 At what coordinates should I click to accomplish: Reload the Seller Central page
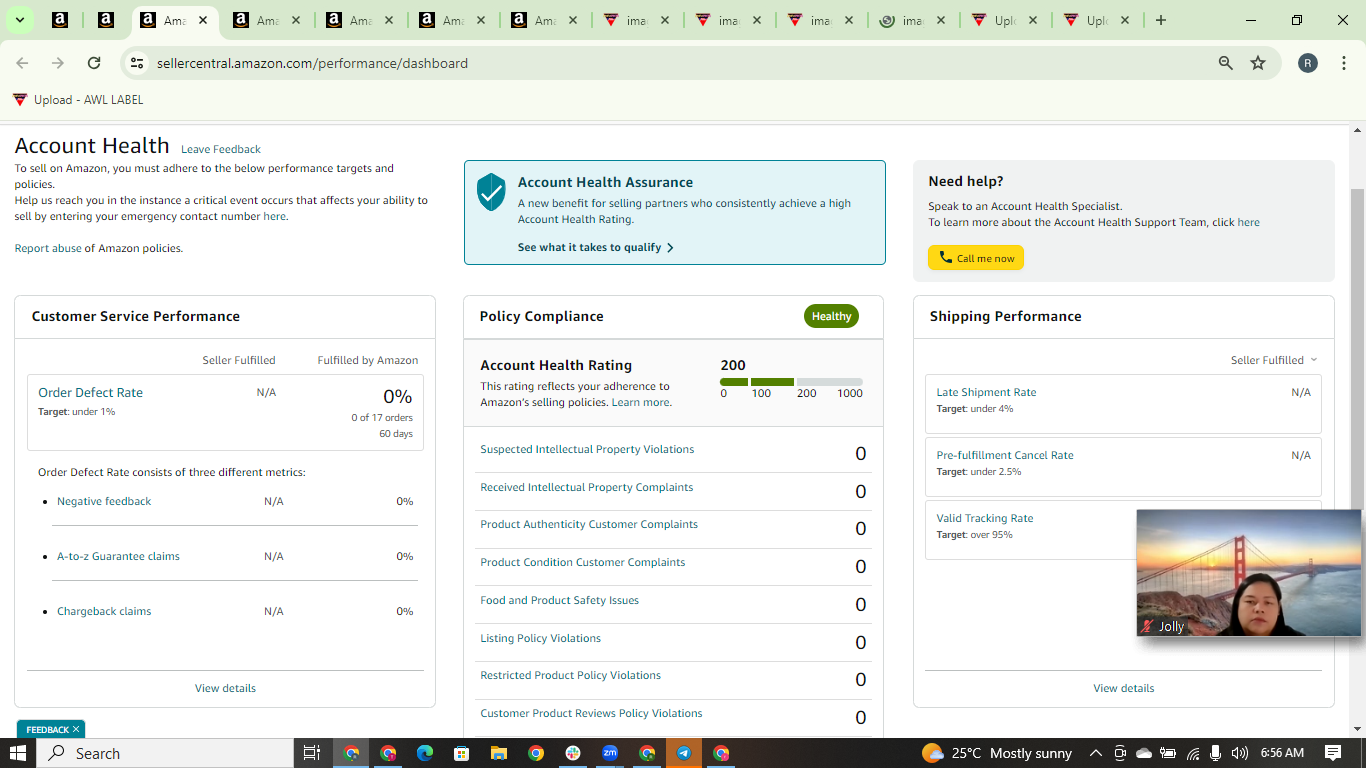(94, 63)
